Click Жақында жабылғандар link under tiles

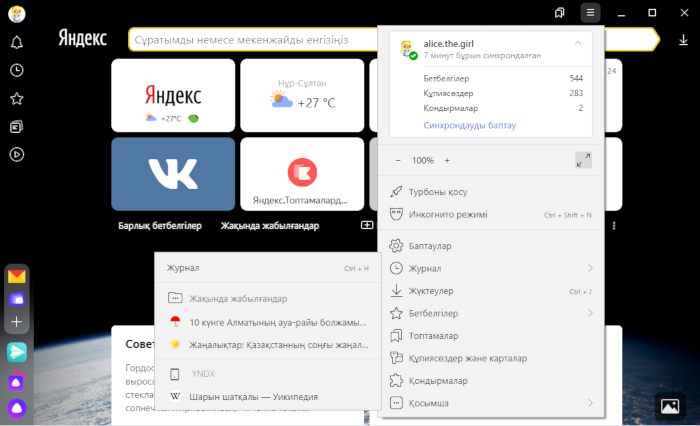point(270,226)
